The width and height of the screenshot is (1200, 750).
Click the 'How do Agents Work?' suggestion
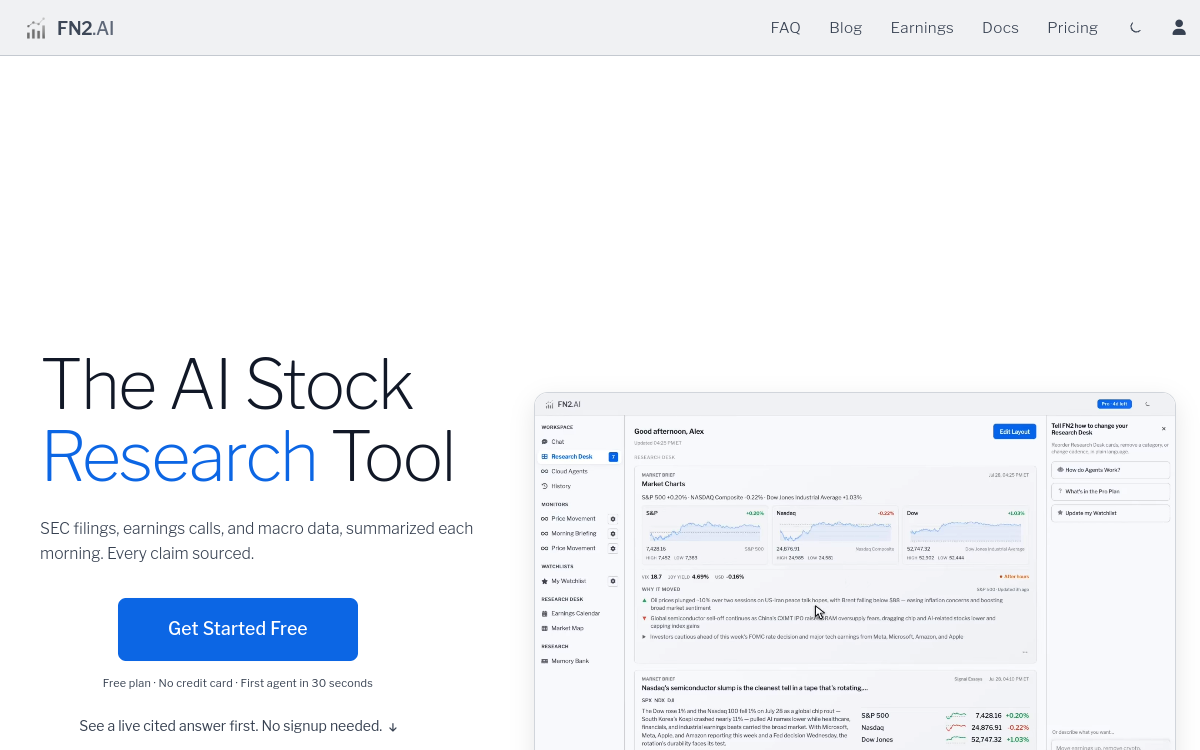[1110, 469]
